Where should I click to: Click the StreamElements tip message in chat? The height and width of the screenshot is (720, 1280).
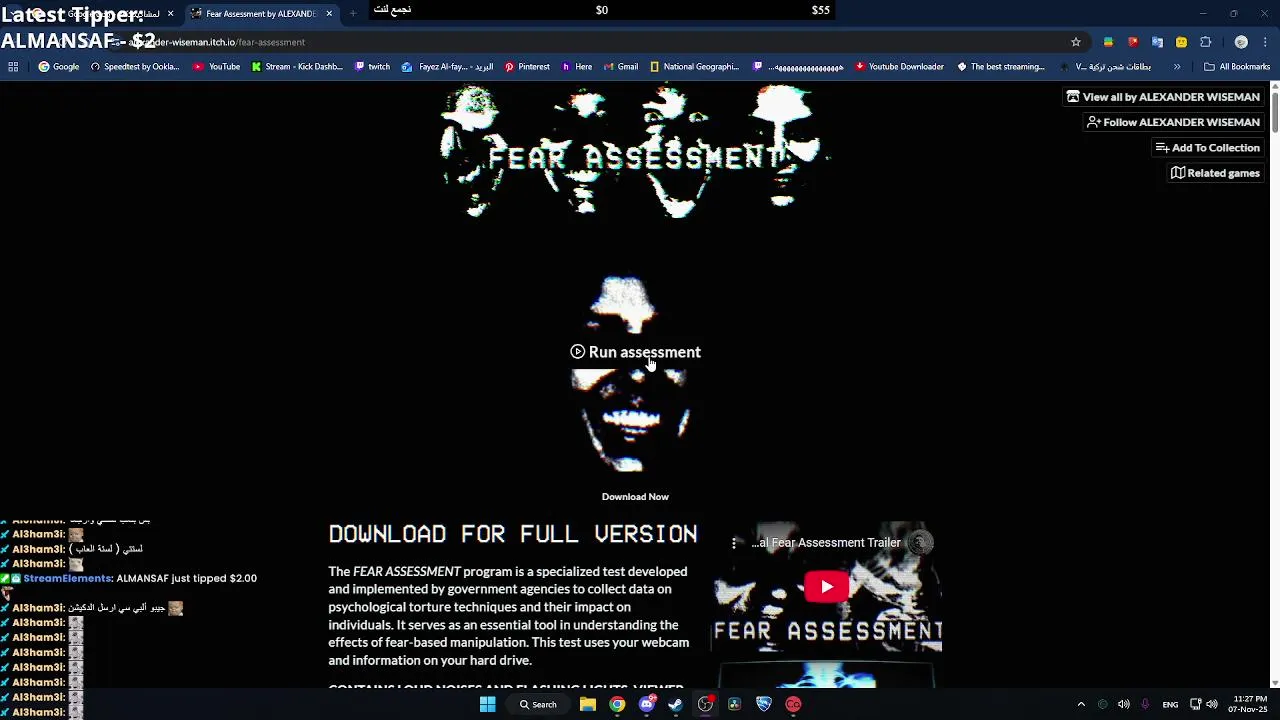pos(129,578)
